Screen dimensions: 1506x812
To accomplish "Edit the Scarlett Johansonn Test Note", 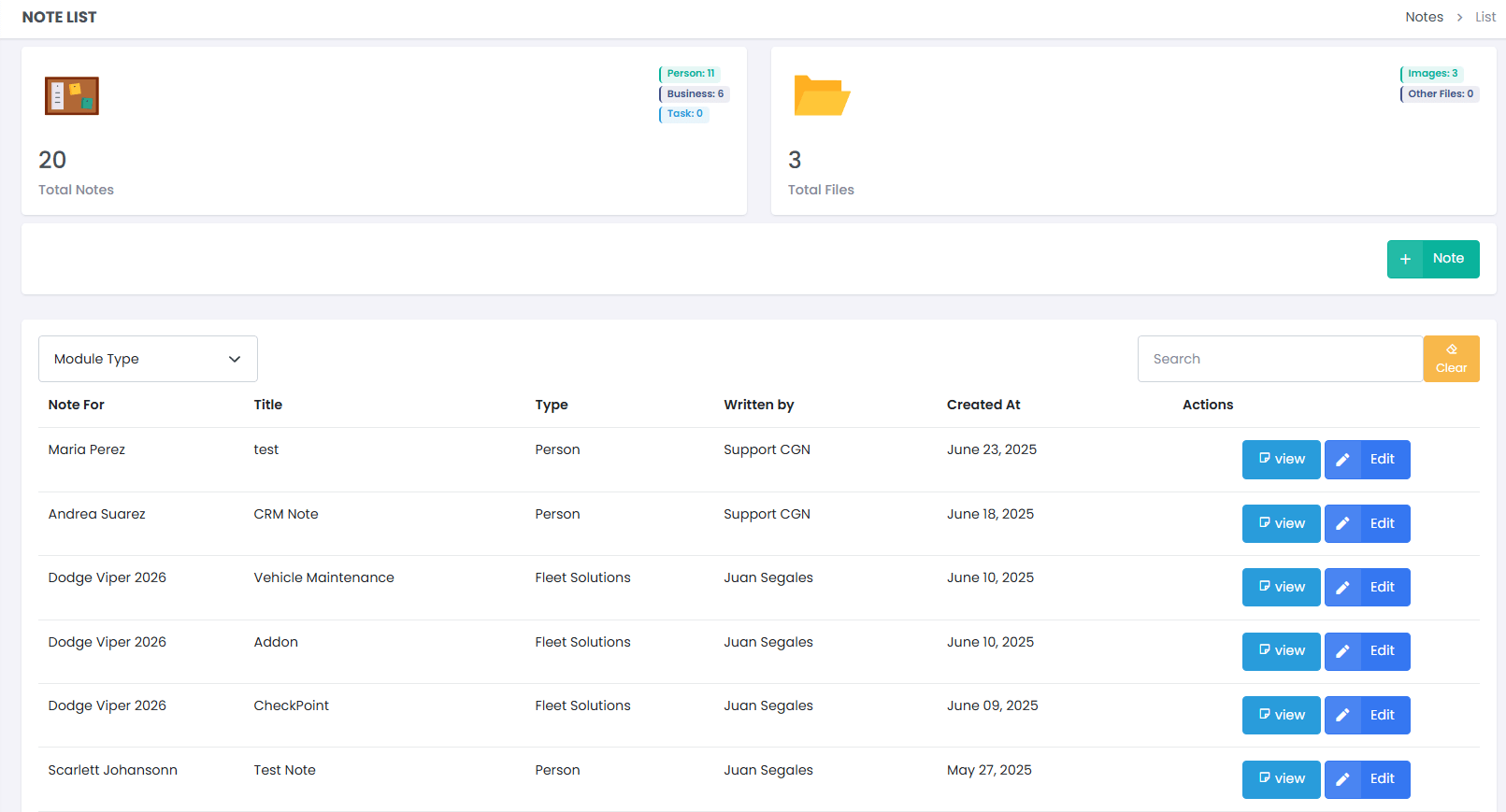I will coord(1367,779).
